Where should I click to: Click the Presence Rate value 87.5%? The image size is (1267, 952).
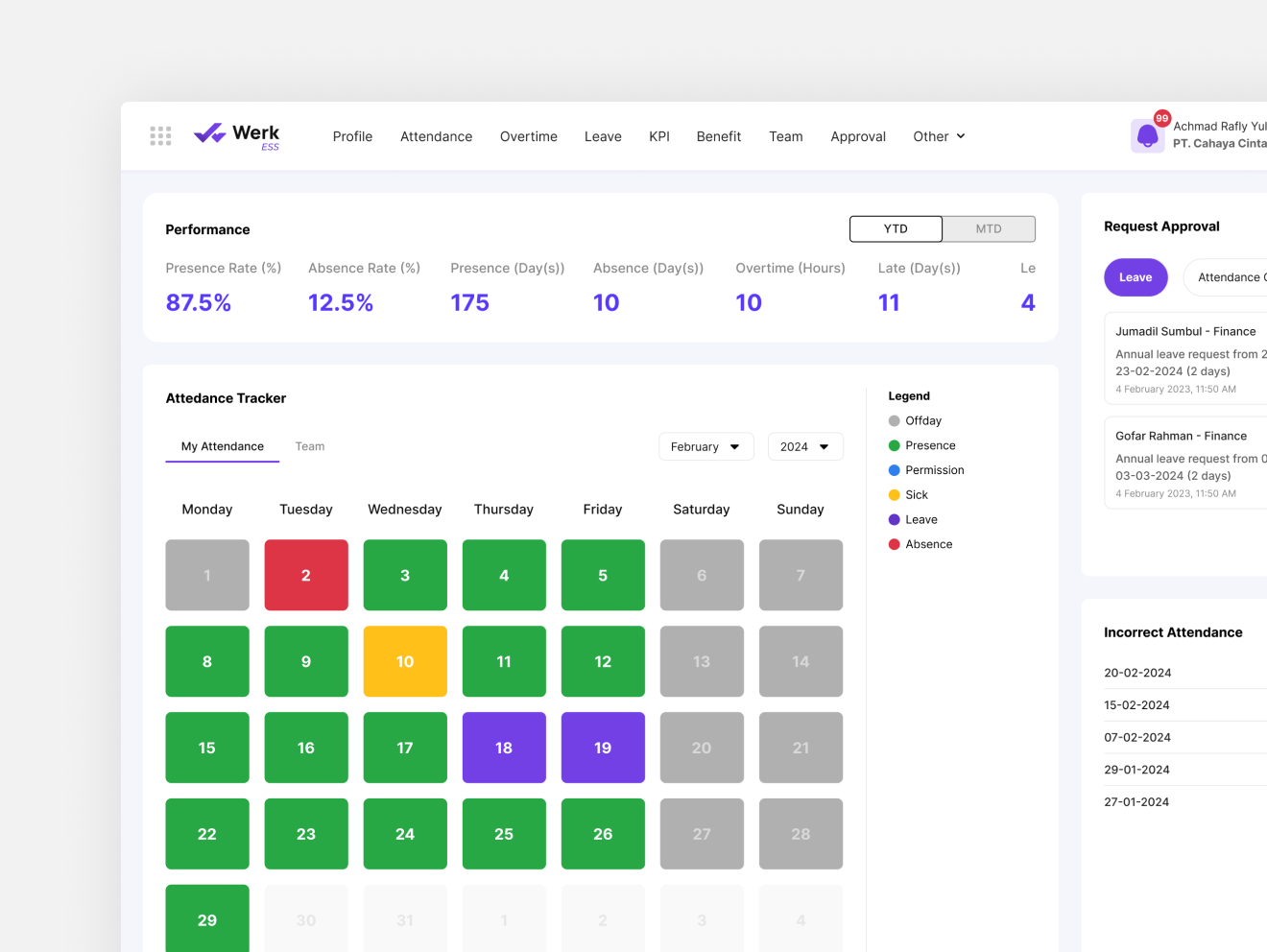(199, 303)
